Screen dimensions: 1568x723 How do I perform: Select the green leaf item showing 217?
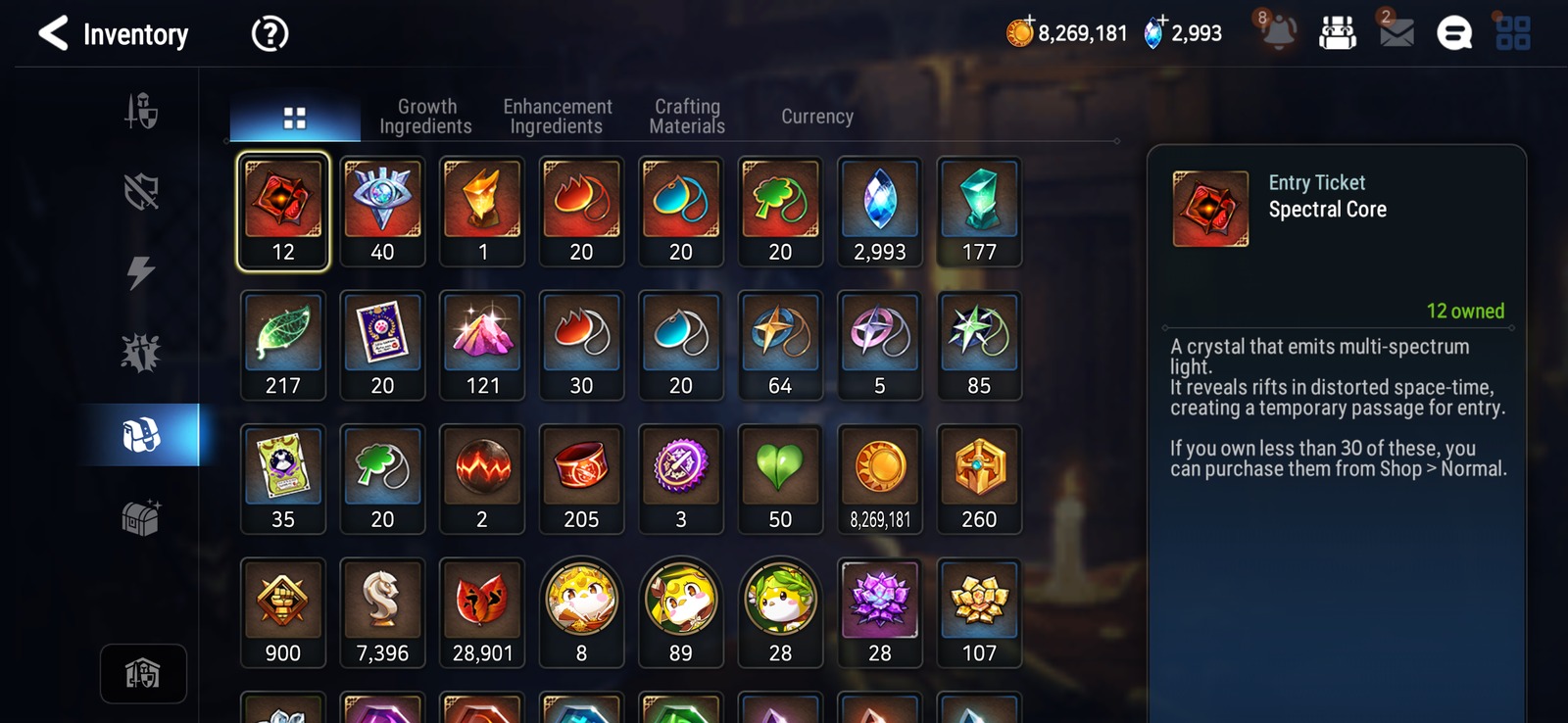coord(283,345)
